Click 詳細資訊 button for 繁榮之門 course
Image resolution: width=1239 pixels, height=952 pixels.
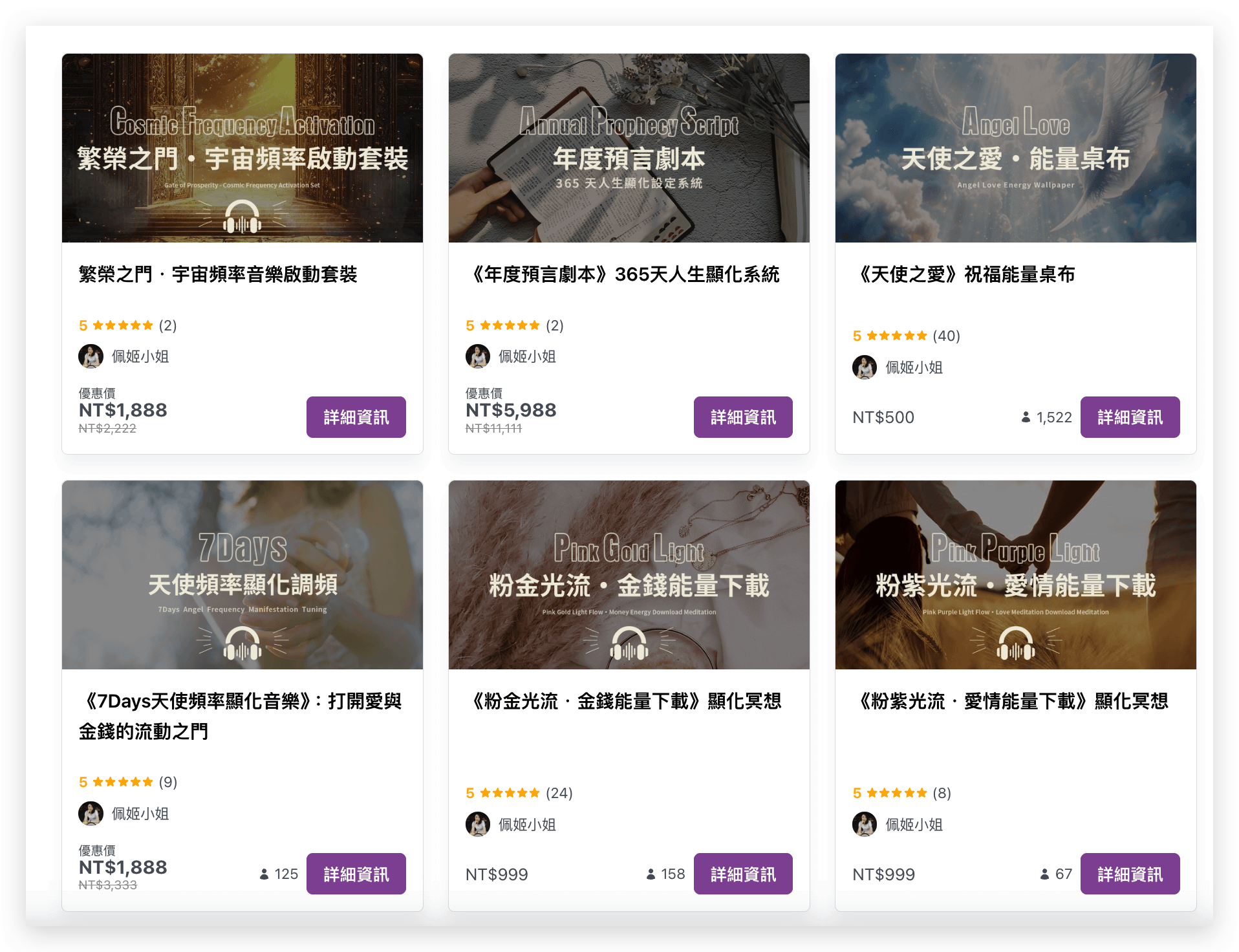[356, 417]
